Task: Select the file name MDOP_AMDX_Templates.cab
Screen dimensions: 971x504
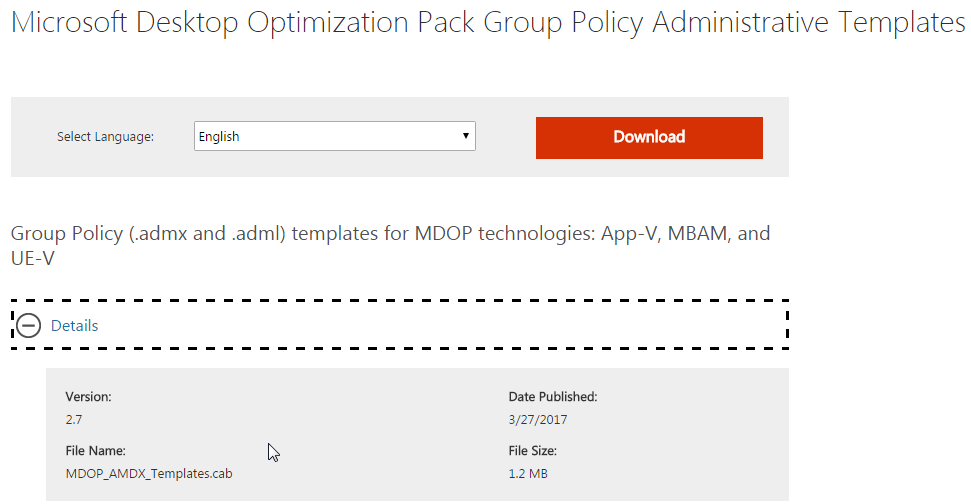Action: tap(149, 474)
